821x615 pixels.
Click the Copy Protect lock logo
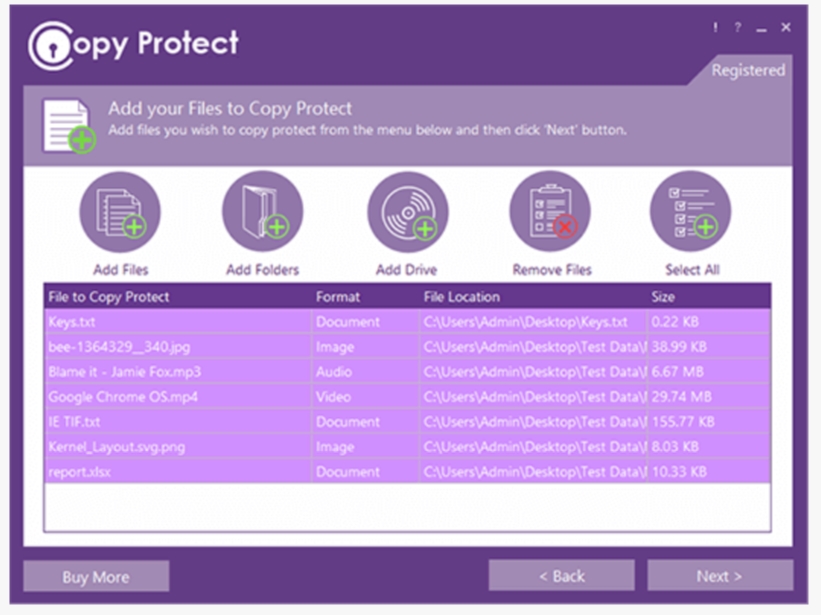(51, 46)
